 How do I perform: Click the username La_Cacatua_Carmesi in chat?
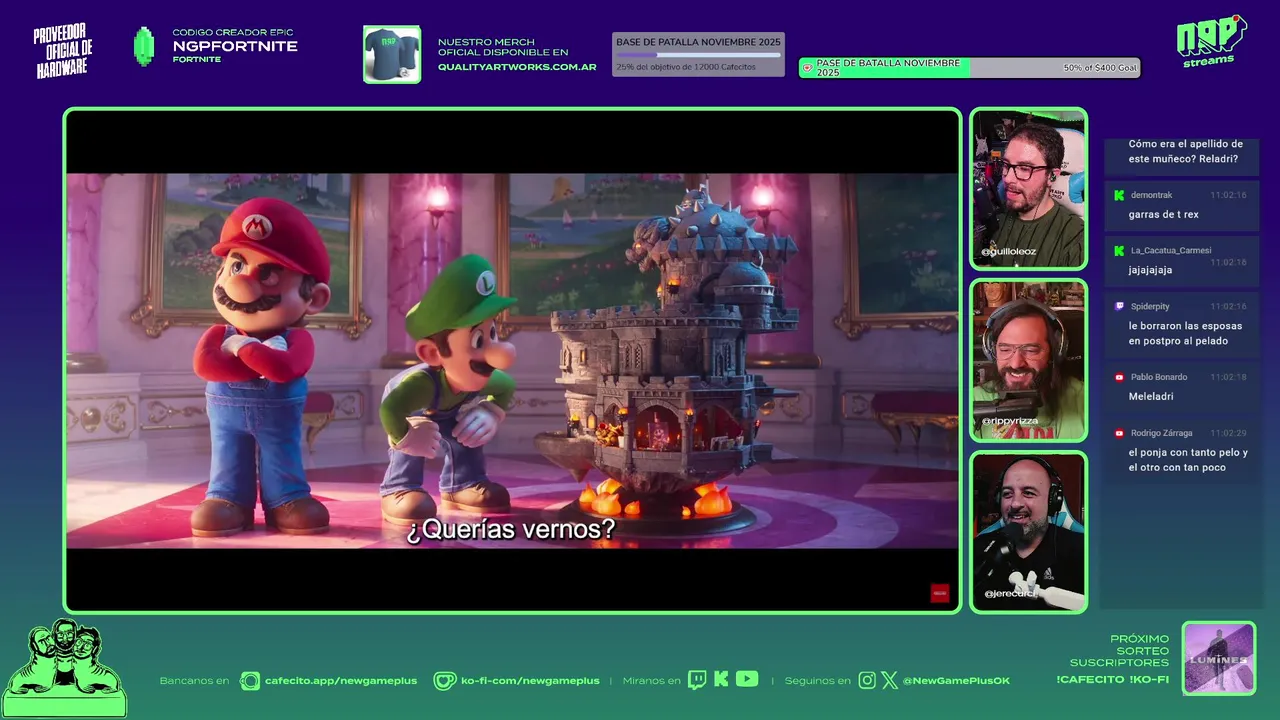click(x=1171, y=250)
